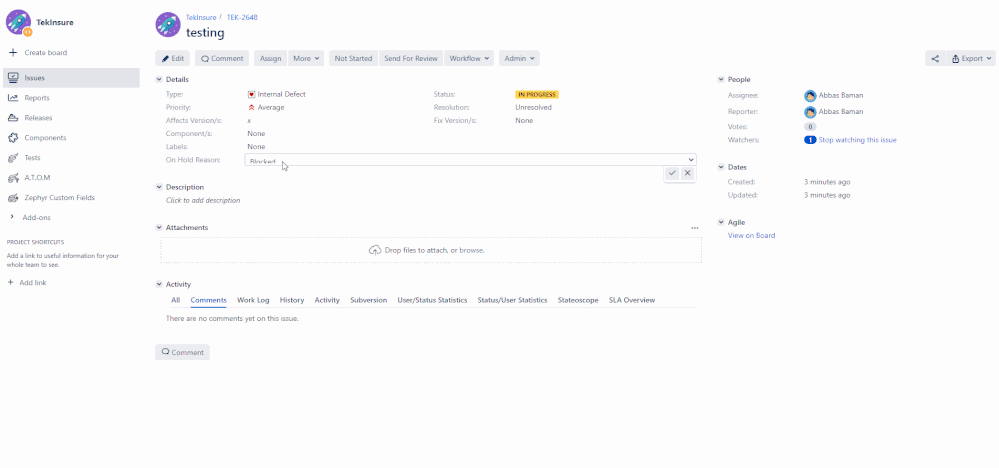Click the share icon button
This screenshot has height=468, width=999.
tap(935, 59)
